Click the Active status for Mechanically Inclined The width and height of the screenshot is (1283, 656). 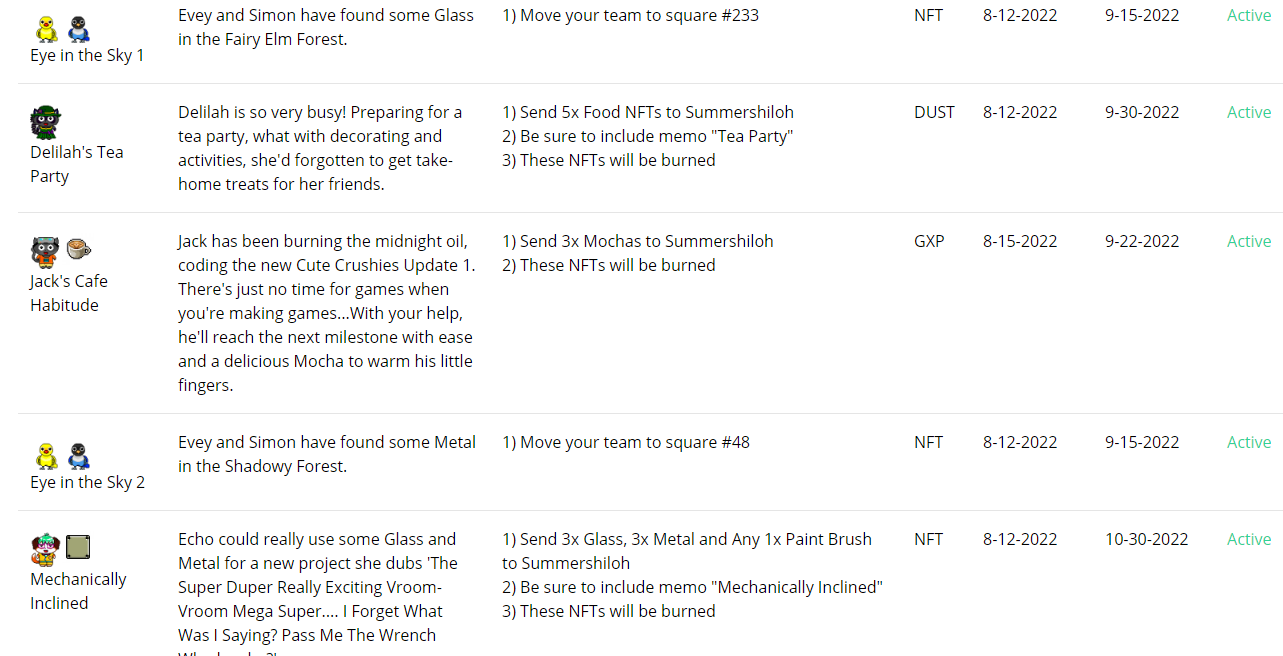click(1249, 539)
